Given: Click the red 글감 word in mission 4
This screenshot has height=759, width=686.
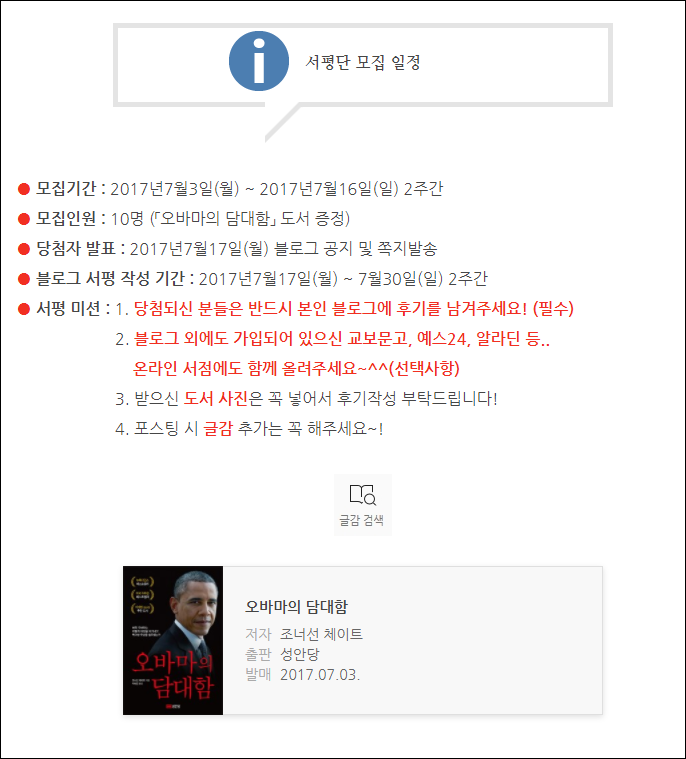Looking at the screenshot, I should click(x=218, y=428).
